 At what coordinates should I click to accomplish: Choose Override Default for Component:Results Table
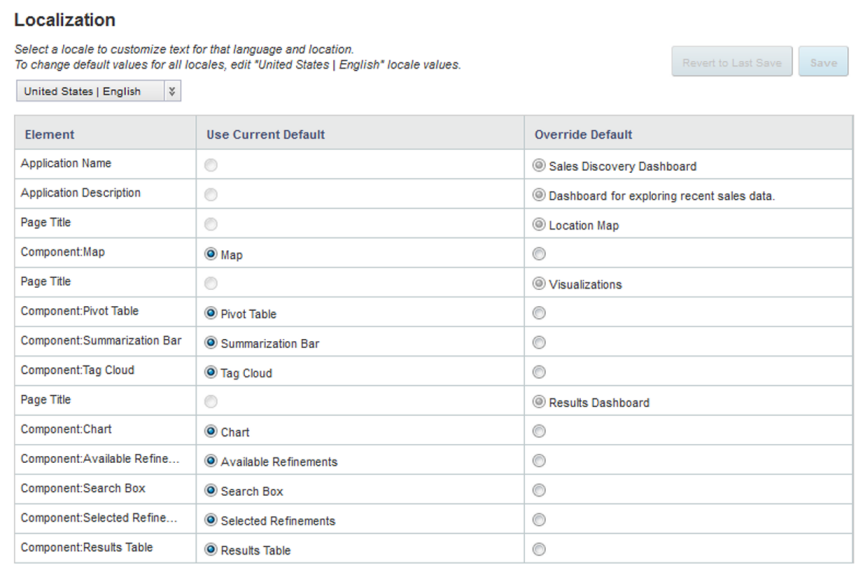tap(540, 549)
